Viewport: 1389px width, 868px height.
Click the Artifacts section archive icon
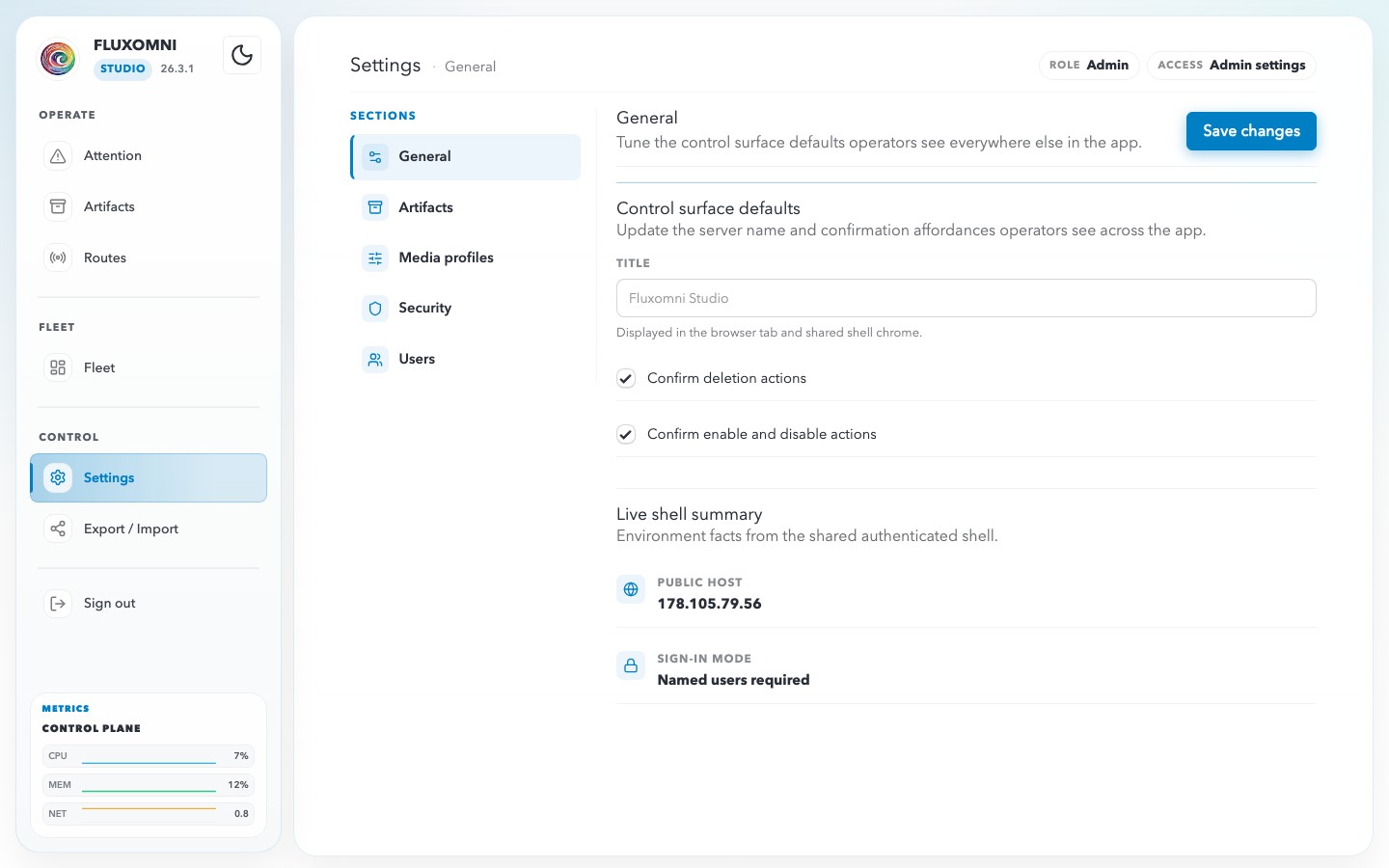point(375,207)
